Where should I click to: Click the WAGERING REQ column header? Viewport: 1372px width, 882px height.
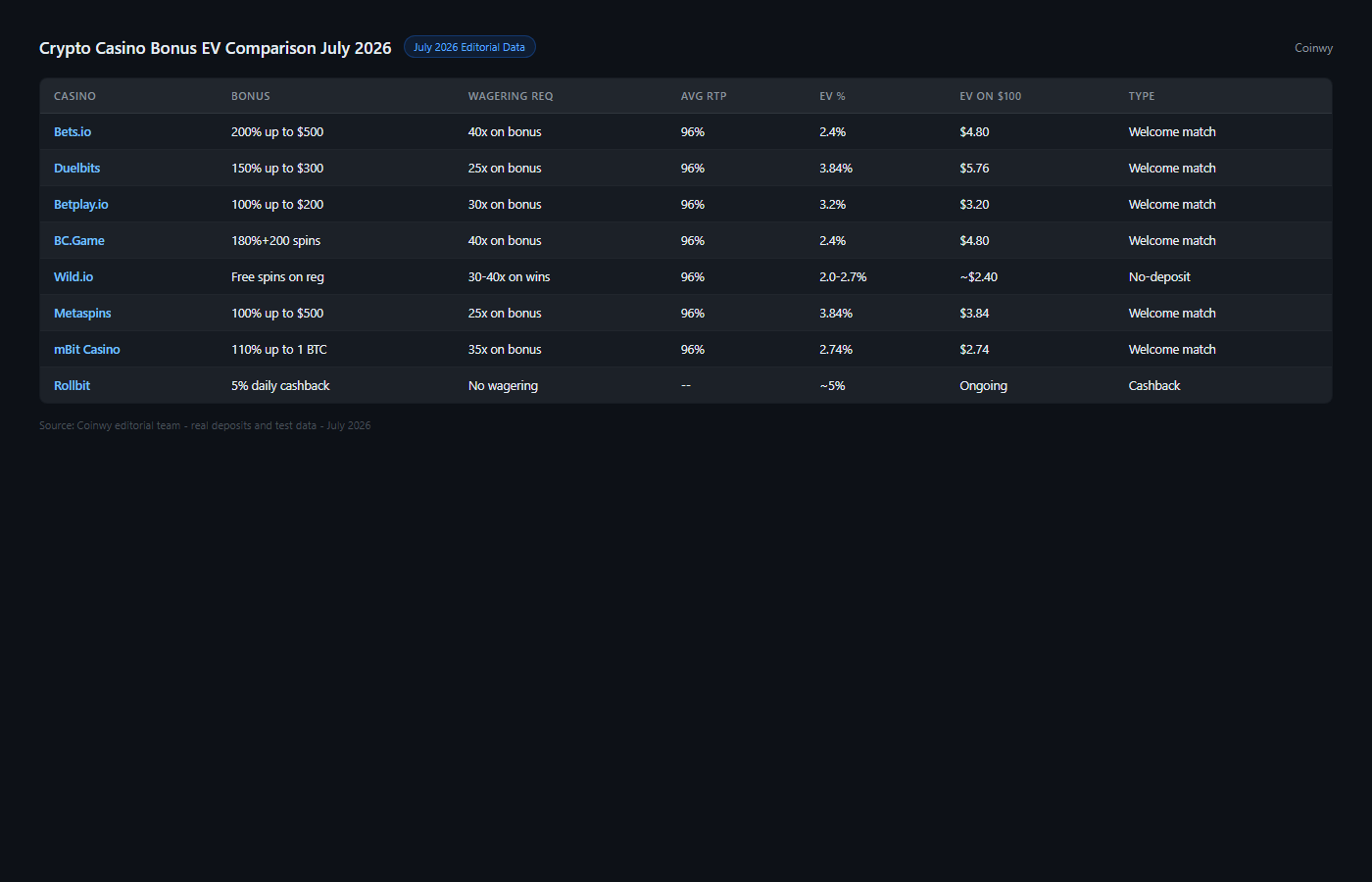coord(511,96)
